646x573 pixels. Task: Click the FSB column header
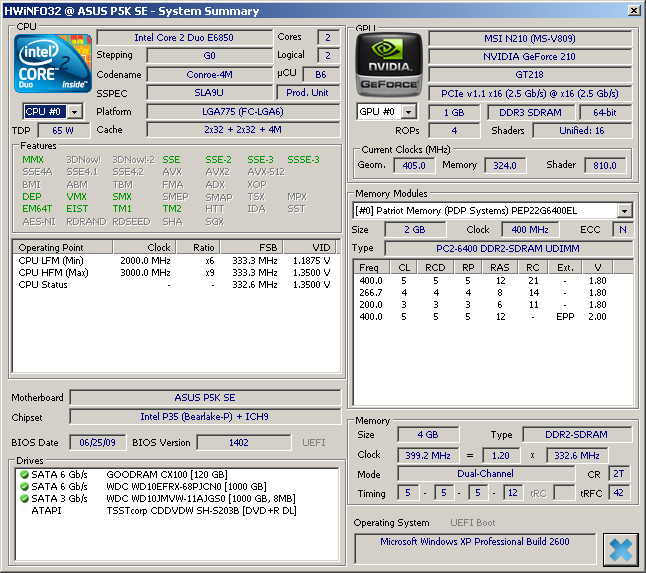(251, 248)
